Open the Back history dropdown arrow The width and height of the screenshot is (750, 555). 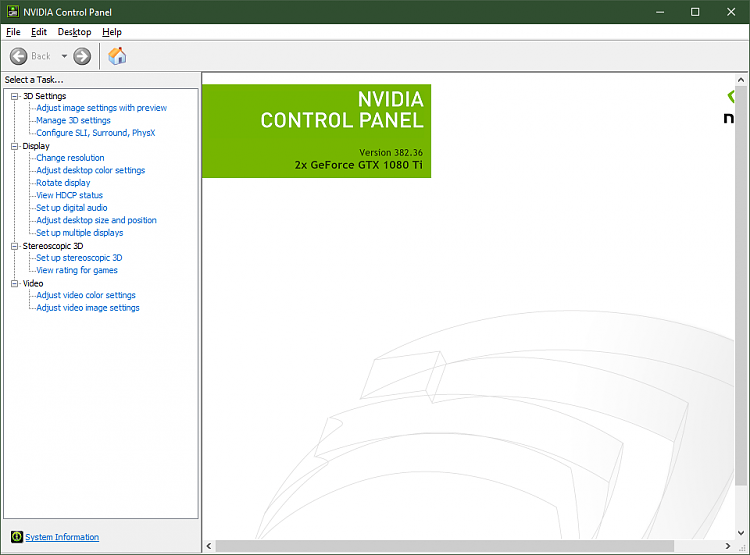click(x=64, y=56)
